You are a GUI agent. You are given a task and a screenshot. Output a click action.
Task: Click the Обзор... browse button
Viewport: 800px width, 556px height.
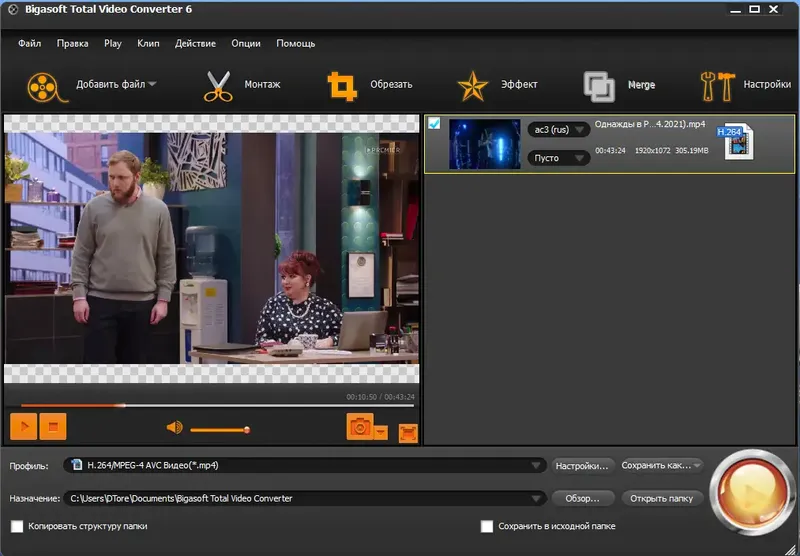(582, 498)
